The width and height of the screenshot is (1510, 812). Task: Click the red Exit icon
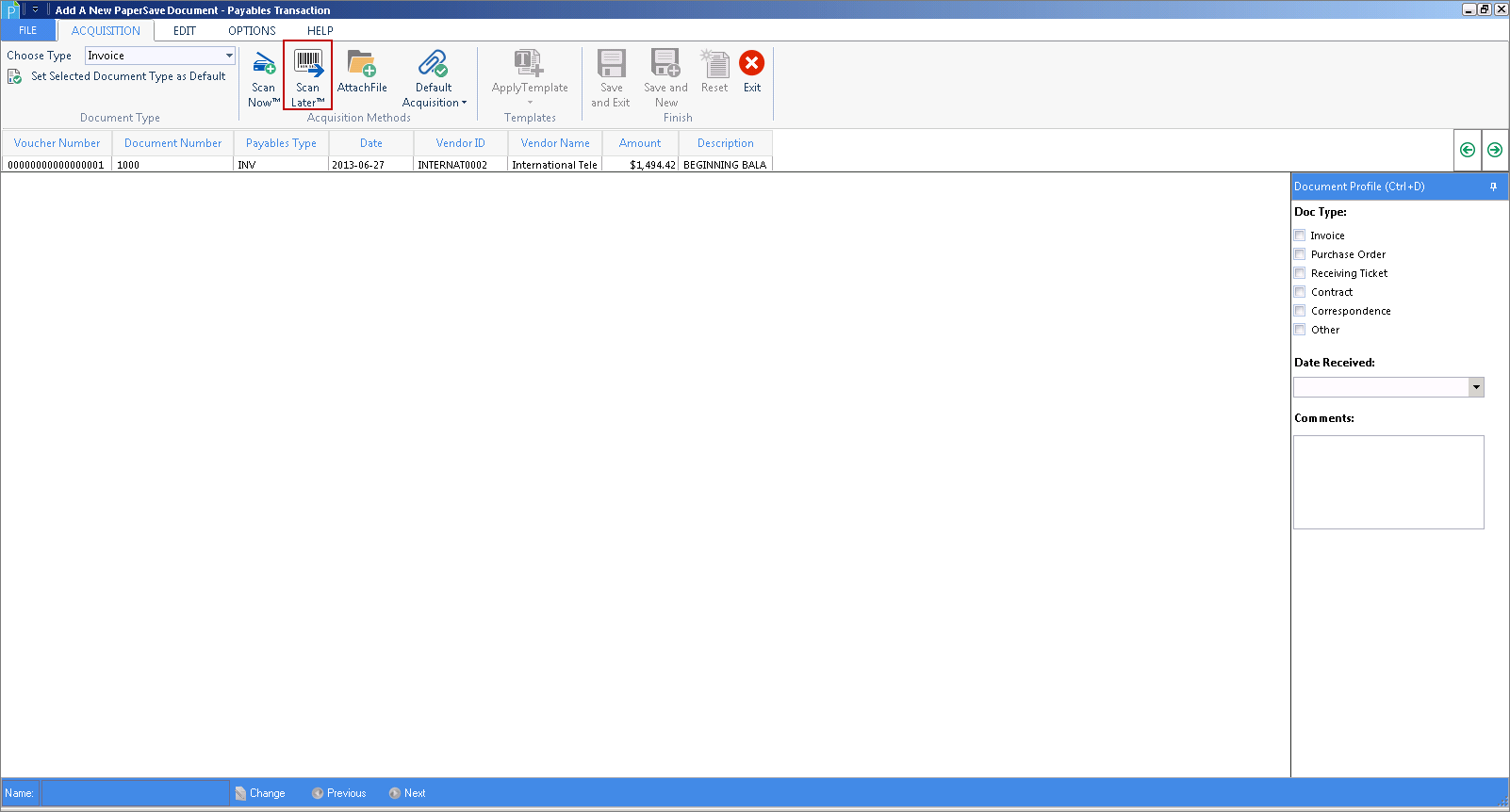click(x=752, y=63)
